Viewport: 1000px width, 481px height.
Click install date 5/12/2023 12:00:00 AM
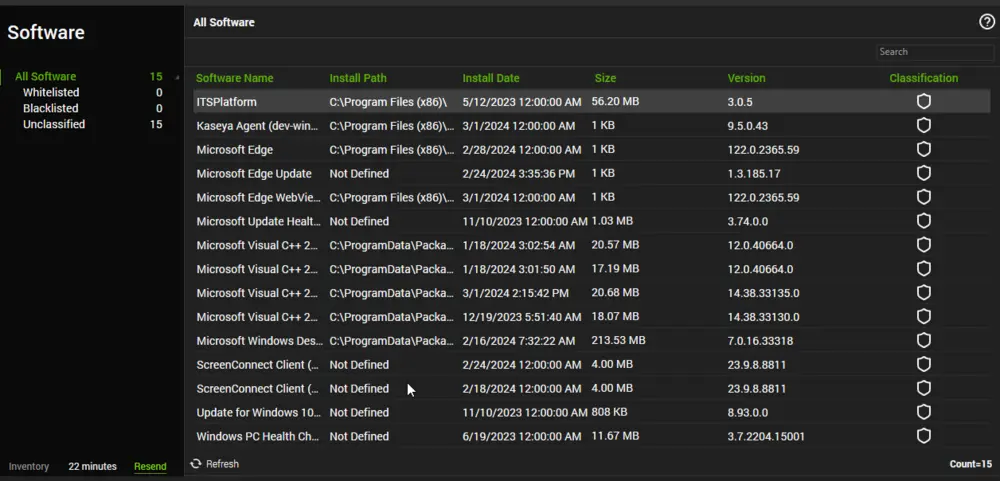tap(522, 102)
